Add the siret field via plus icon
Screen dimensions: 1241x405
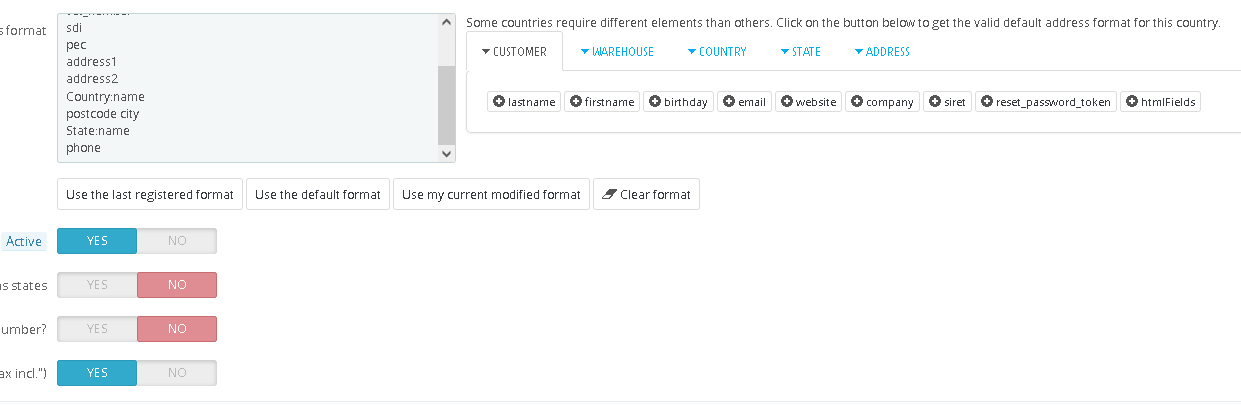935,102
